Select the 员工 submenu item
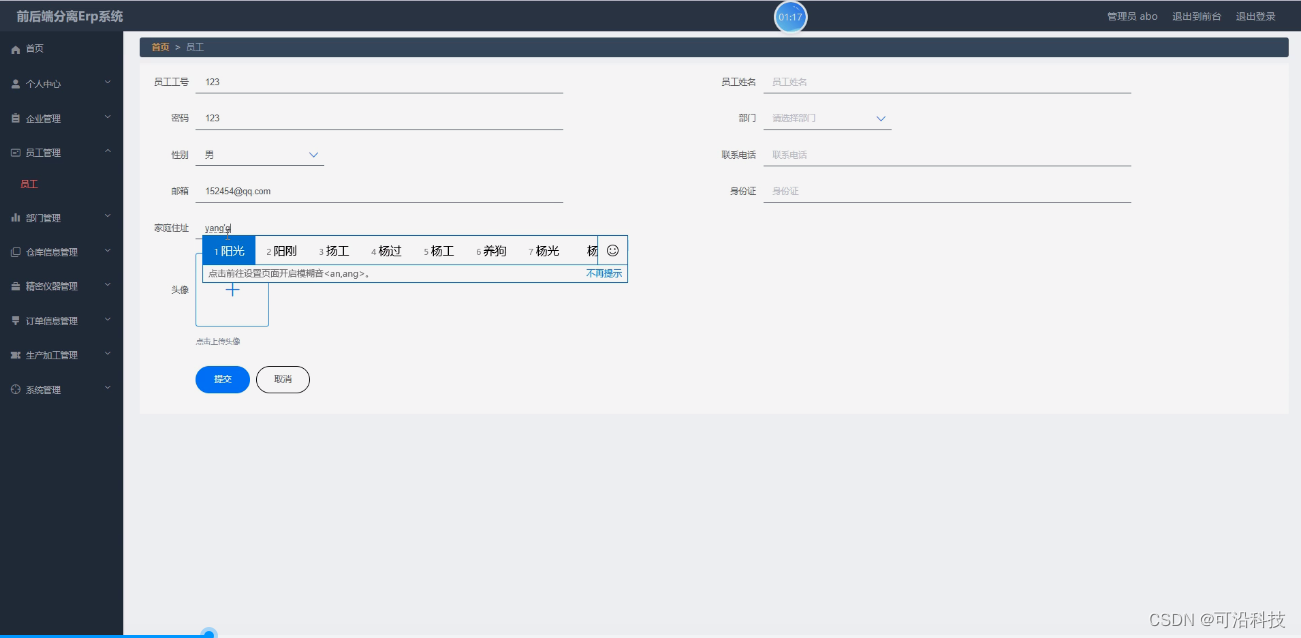 pyautogui.click(x=29, y=185)
